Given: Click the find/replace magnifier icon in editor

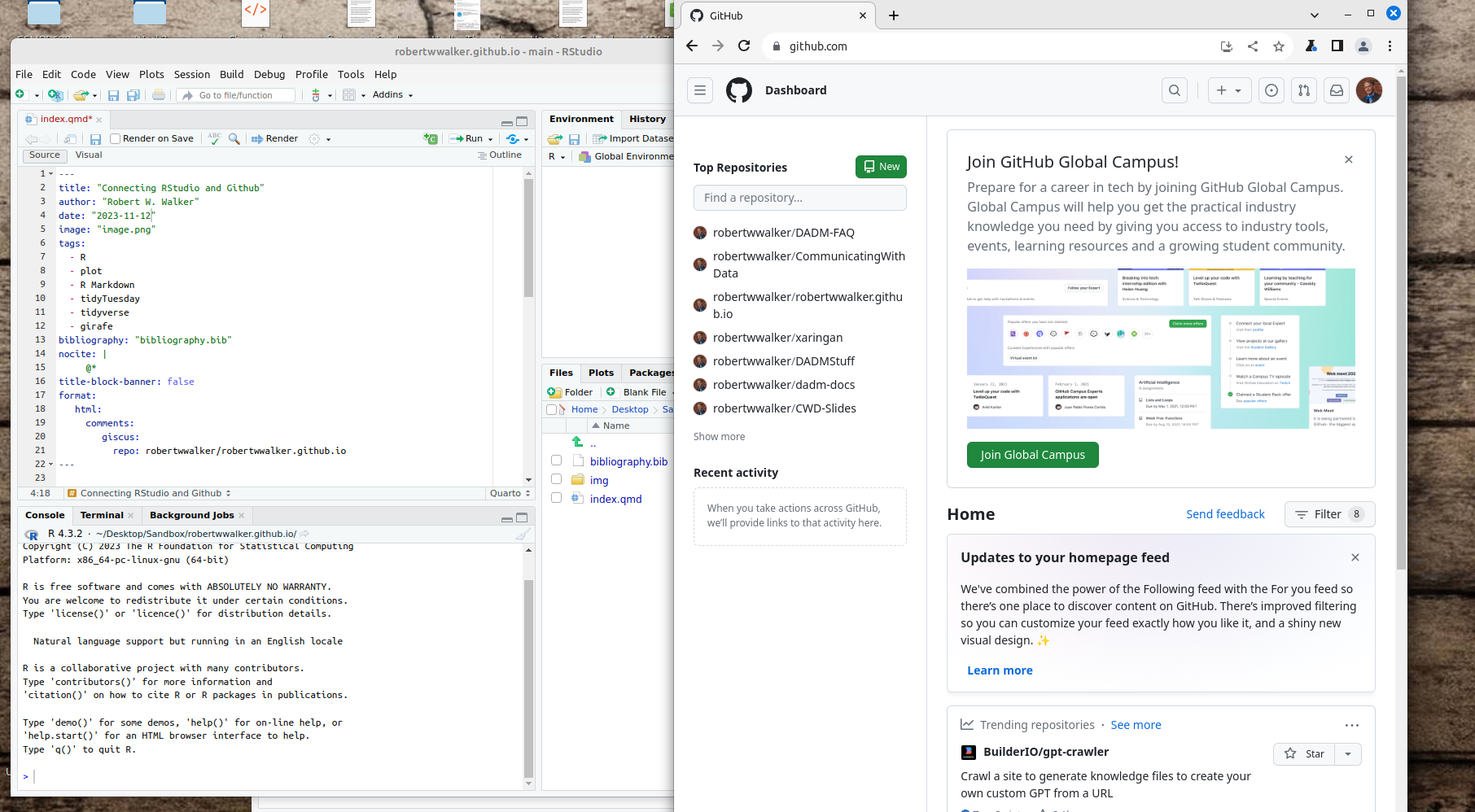Looking at the screenshot, I should tap(234, 139).
